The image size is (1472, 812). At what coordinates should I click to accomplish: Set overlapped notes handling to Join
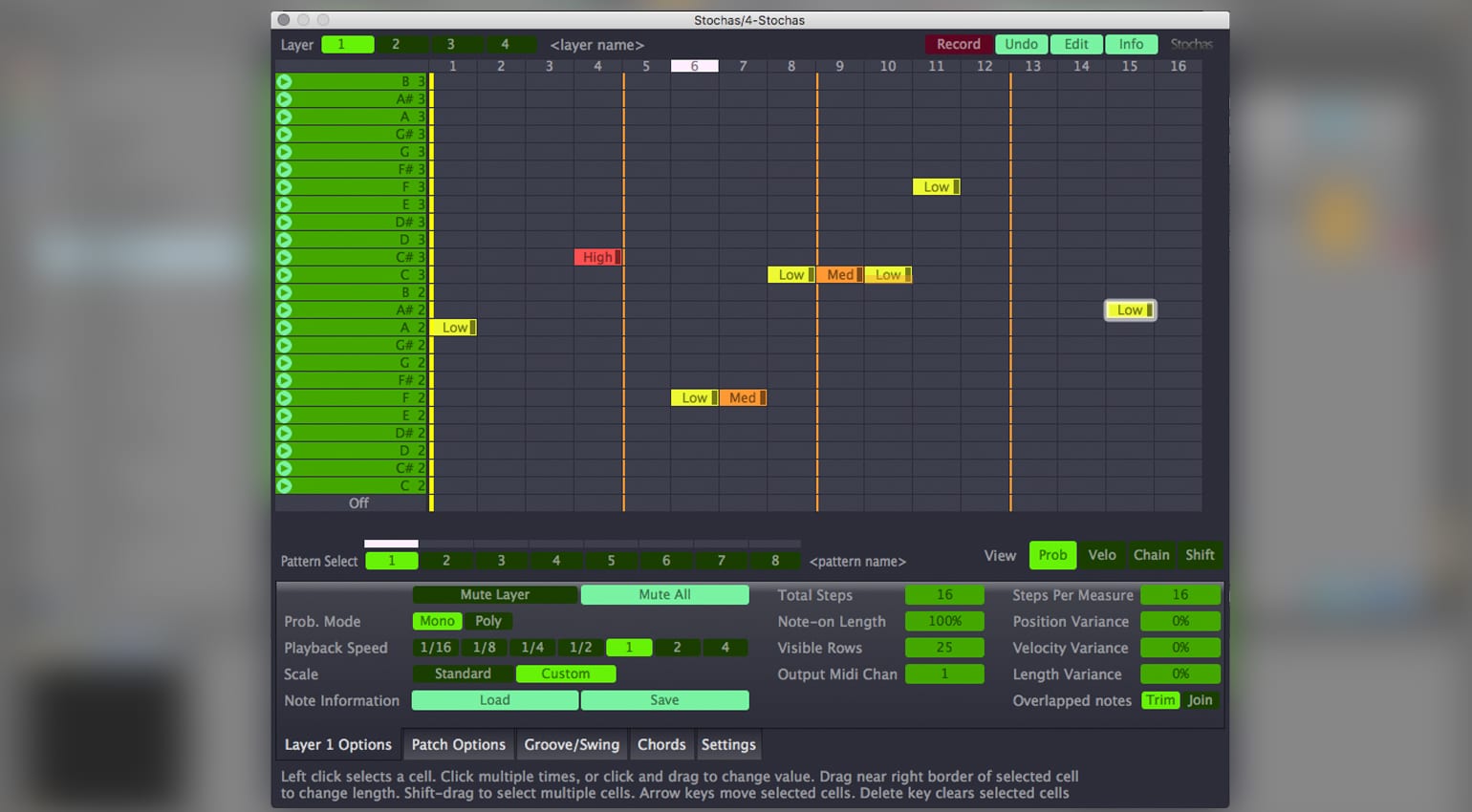point(1201,700)
